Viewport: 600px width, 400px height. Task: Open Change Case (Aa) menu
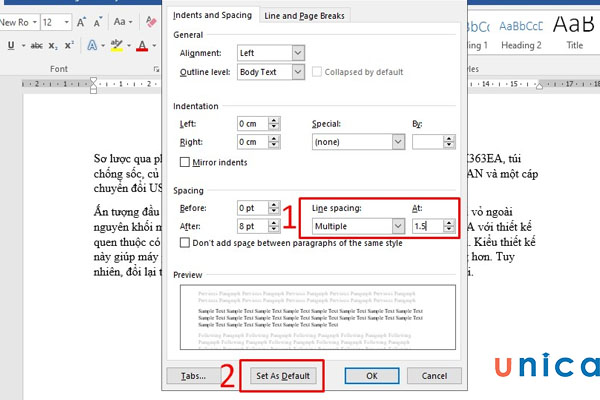click(122, 22)
